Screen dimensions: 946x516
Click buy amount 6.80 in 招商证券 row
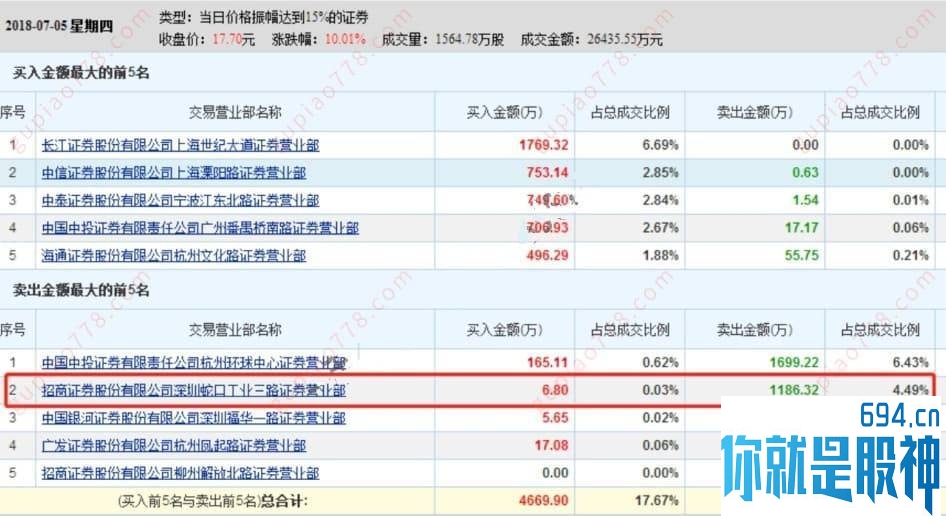click(555, 390)
